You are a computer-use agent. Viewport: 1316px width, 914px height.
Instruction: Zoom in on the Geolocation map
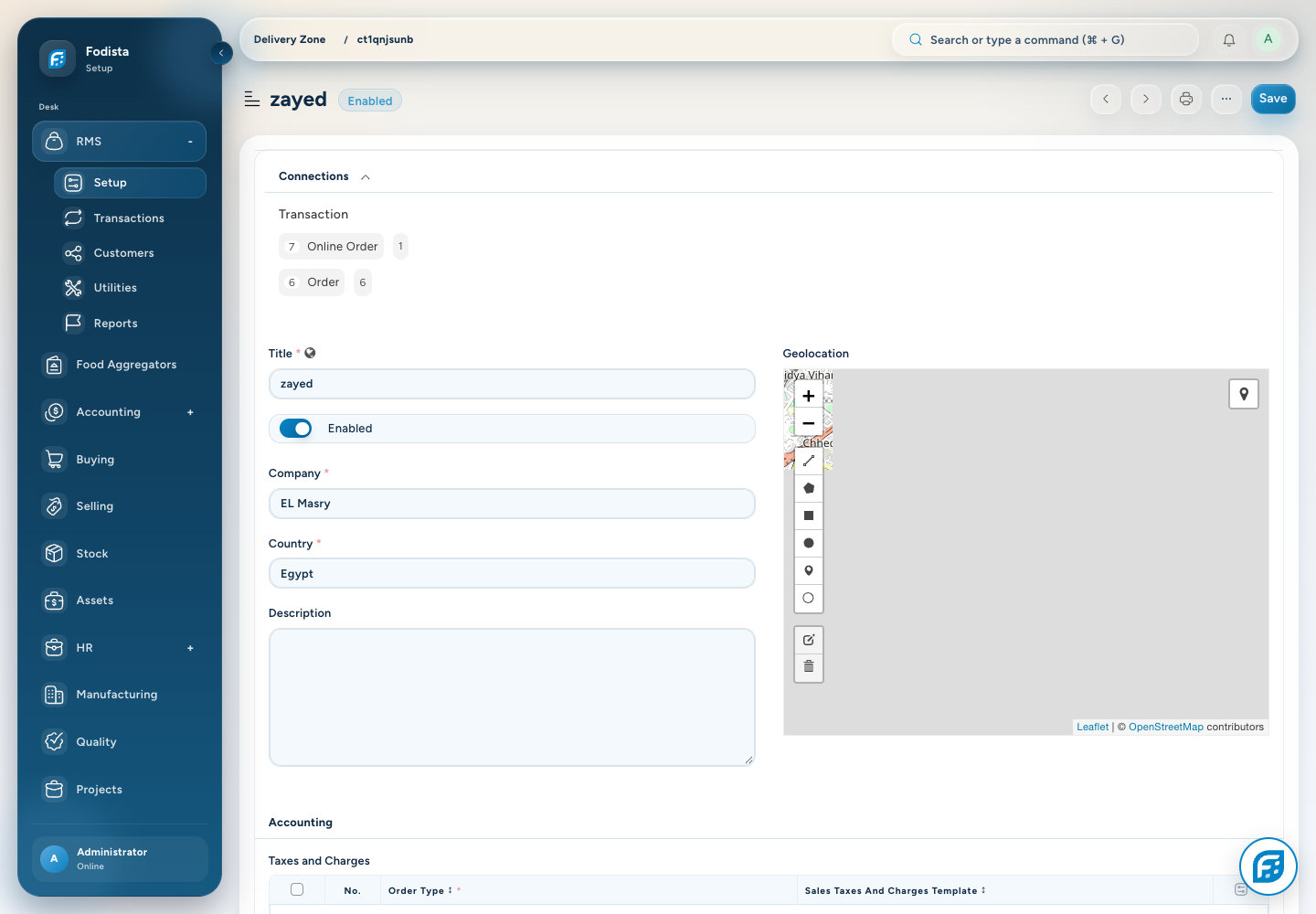coord(809,396)
